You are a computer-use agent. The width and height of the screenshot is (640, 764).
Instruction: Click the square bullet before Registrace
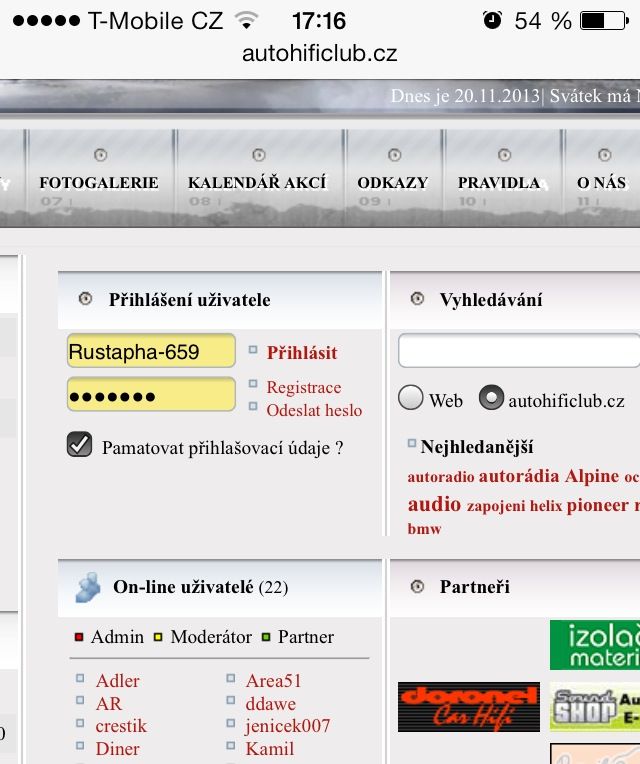click(253, 384)
